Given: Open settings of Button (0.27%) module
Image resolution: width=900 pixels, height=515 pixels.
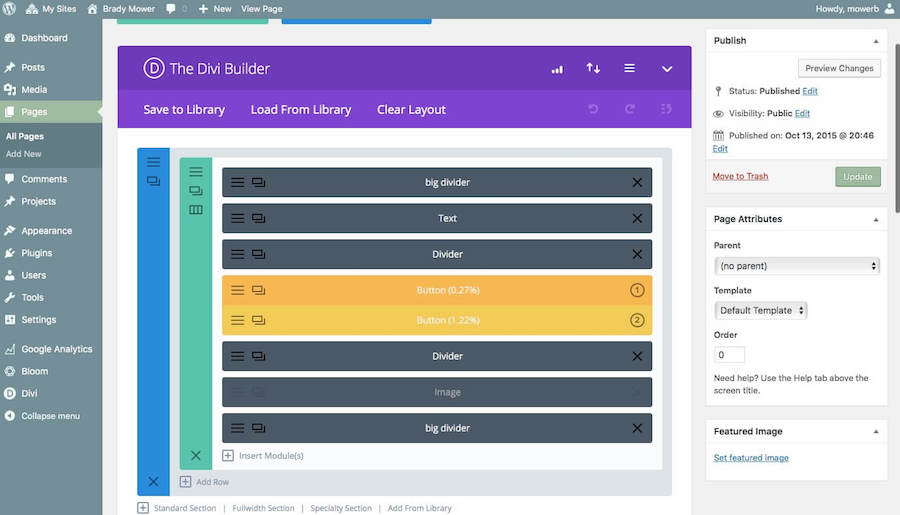Looking at the screenshot, I should pos(238,291).
